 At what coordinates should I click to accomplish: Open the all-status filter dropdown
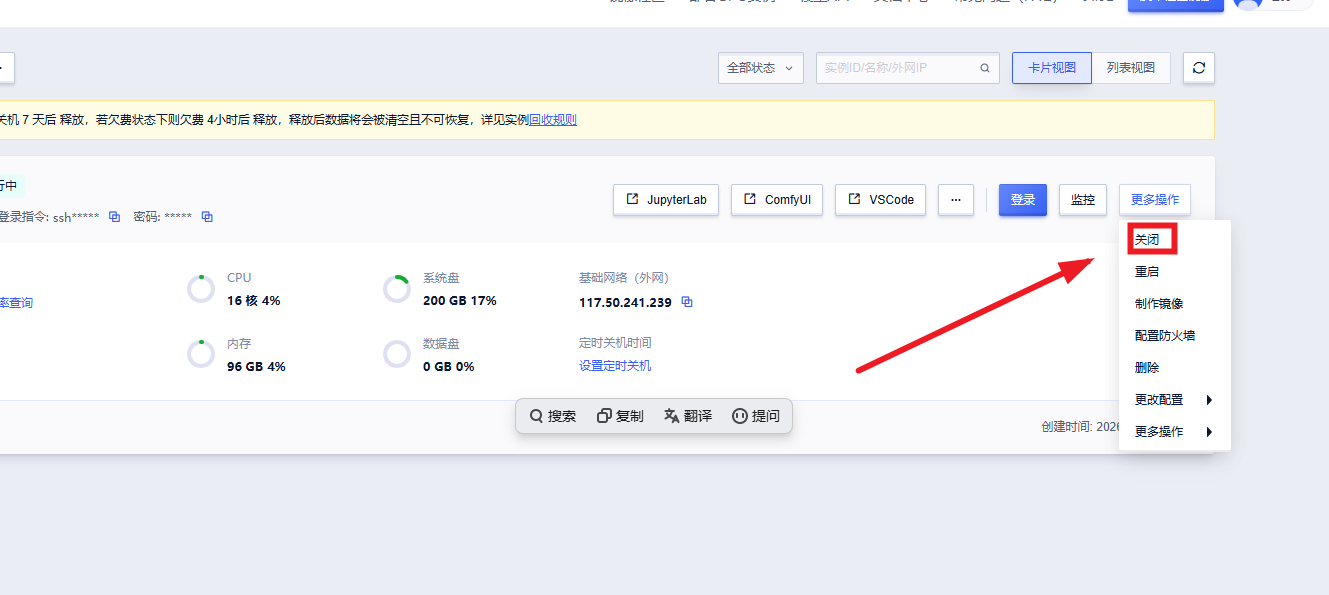coord(760,68)
